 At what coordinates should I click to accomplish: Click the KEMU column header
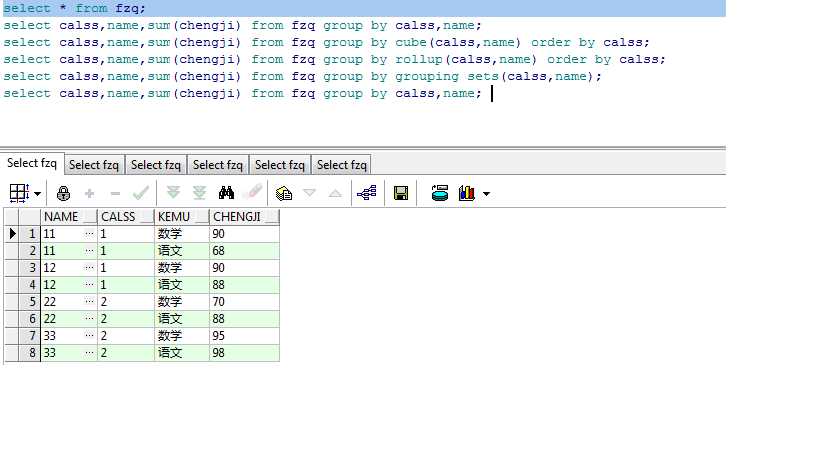[182, 217]
